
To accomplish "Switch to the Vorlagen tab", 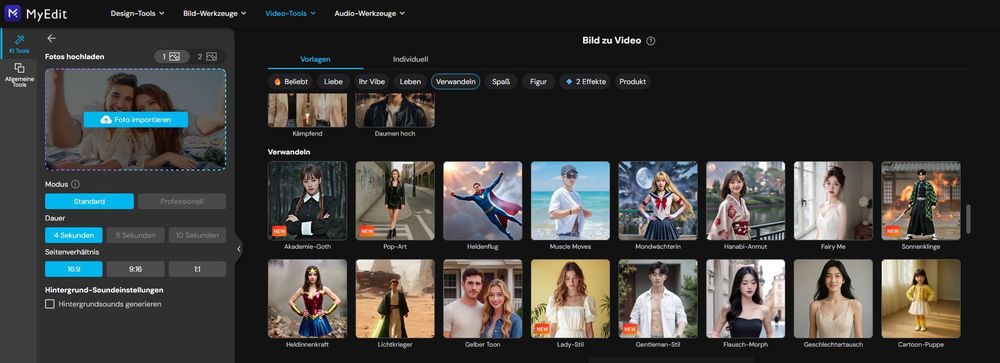I will tap(315, 59).
